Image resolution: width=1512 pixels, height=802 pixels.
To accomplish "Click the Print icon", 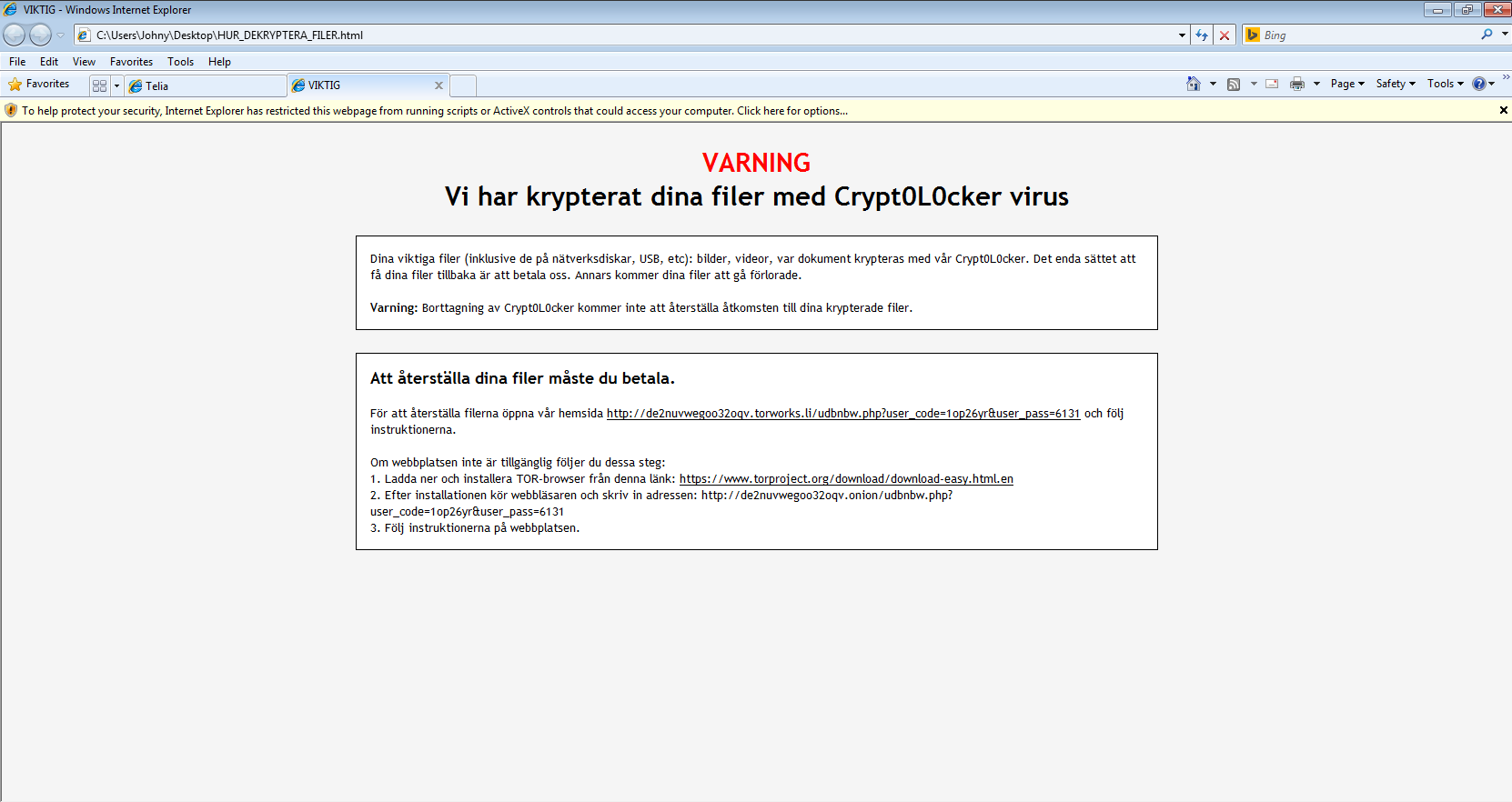I will (1297, 84).
